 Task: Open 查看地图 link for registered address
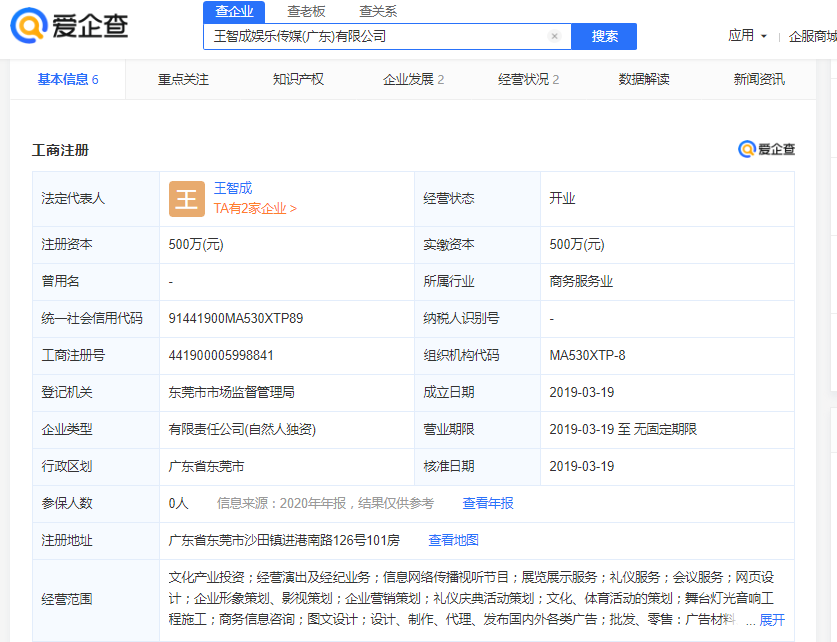point(453,540)
